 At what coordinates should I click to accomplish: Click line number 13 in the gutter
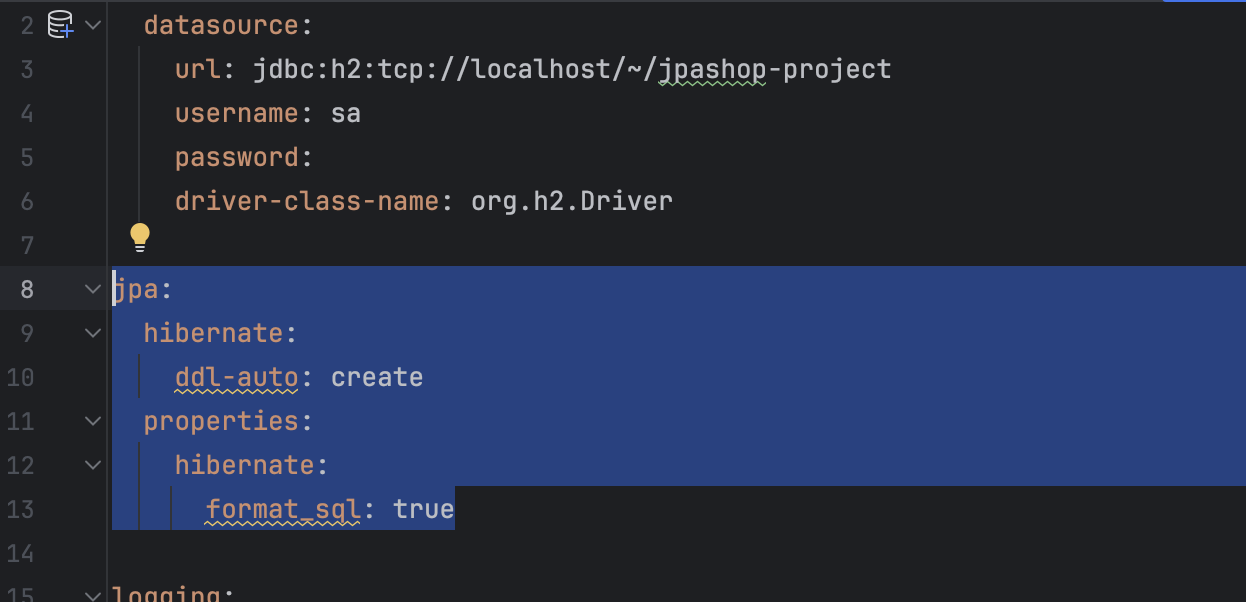pos(20,509)
